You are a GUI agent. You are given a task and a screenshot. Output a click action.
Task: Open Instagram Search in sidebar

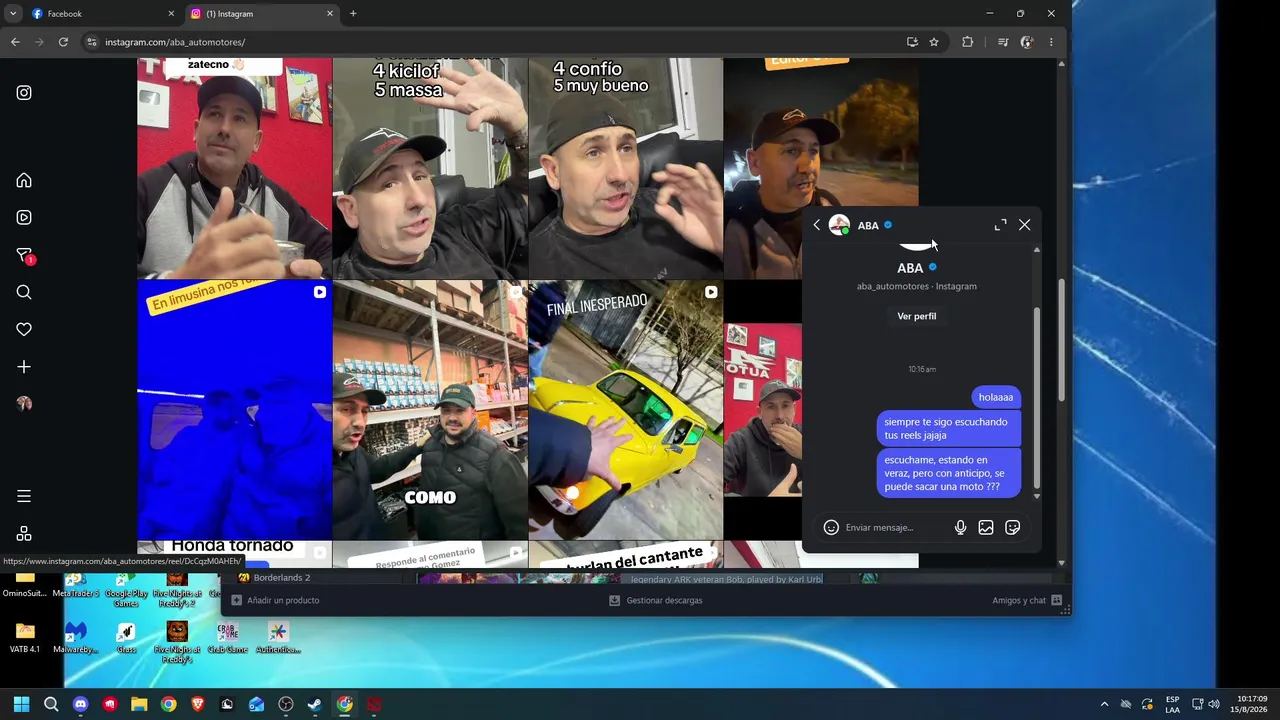coord(24,292)
